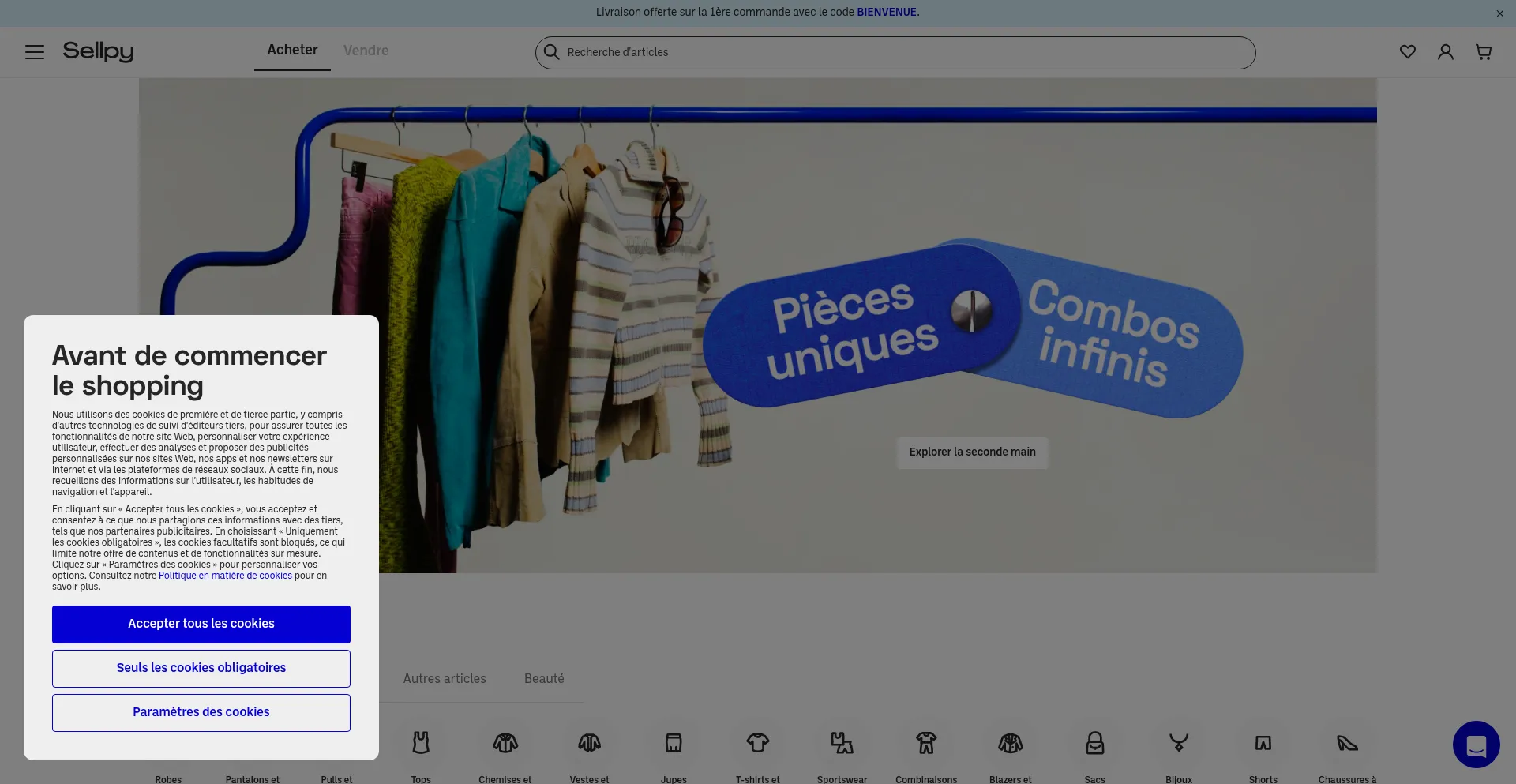Select the Bijoux category icon
Viewport: 1516px width, 784px height.
pyautogui.click(x=1178, y=743)
